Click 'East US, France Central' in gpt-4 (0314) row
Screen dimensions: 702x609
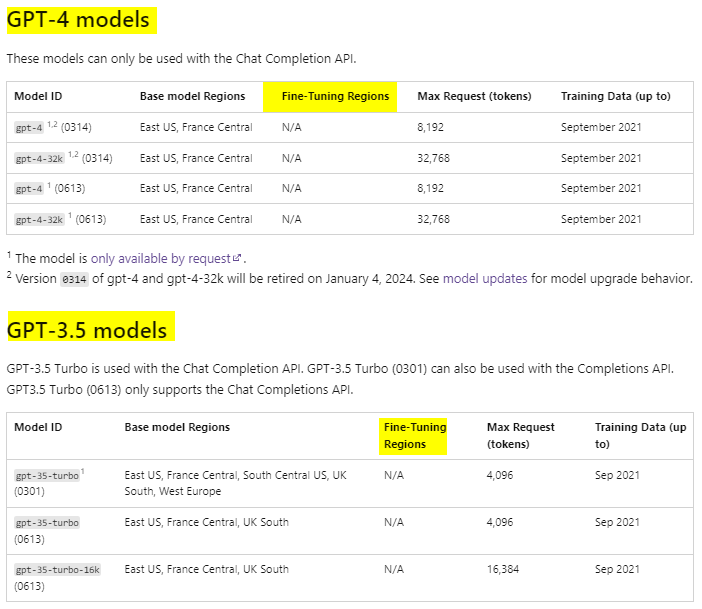[196, 127]
